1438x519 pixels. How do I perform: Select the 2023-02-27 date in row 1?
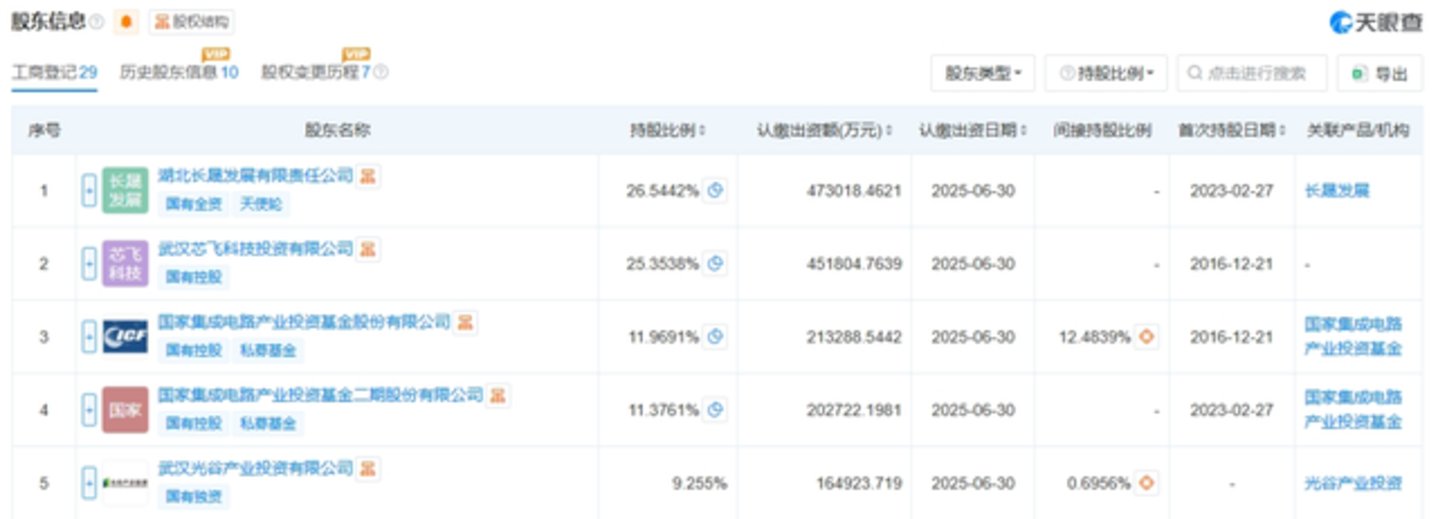coord(1231,191)
